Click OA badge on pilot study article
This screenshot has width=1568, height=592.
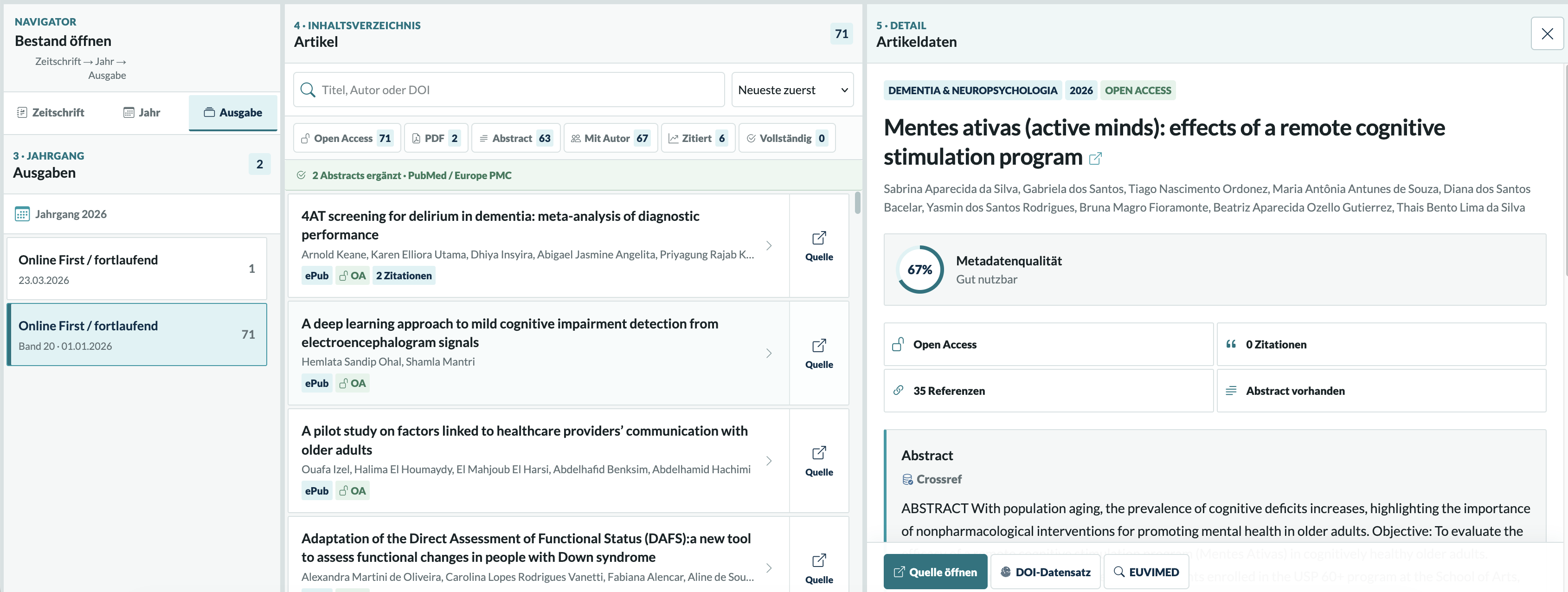pyautogui.click(x=353, y=491)
